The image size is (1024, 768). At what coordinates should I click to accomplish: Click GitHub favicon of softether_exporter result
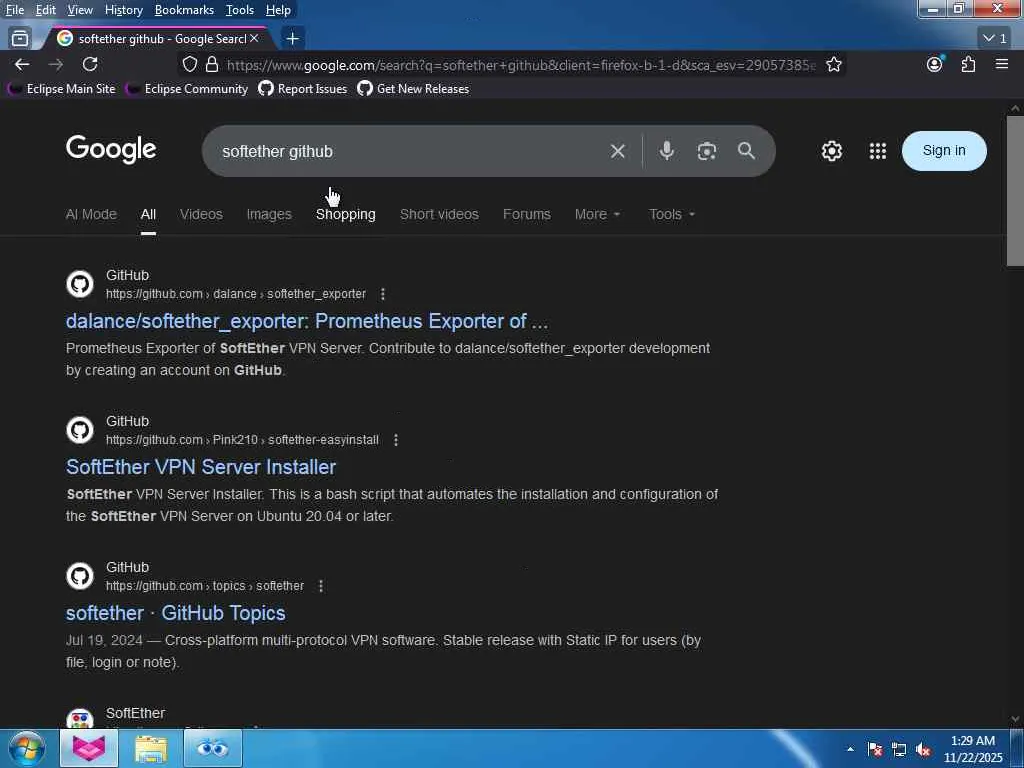[x=80, y=284]
